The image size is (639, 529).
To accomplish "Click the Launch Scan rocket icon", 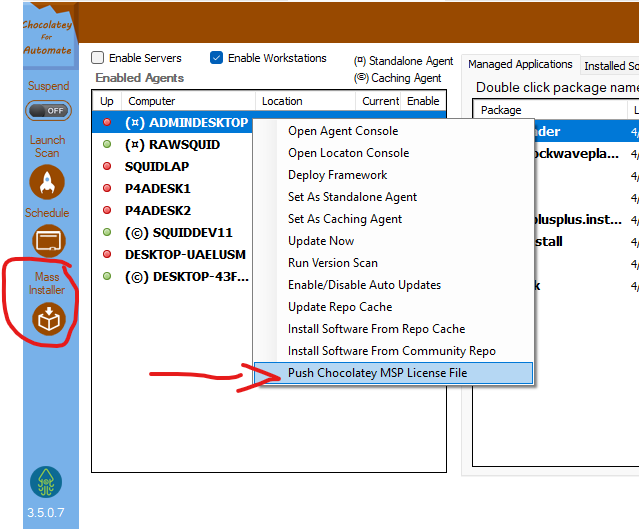I will coord(47,182).
